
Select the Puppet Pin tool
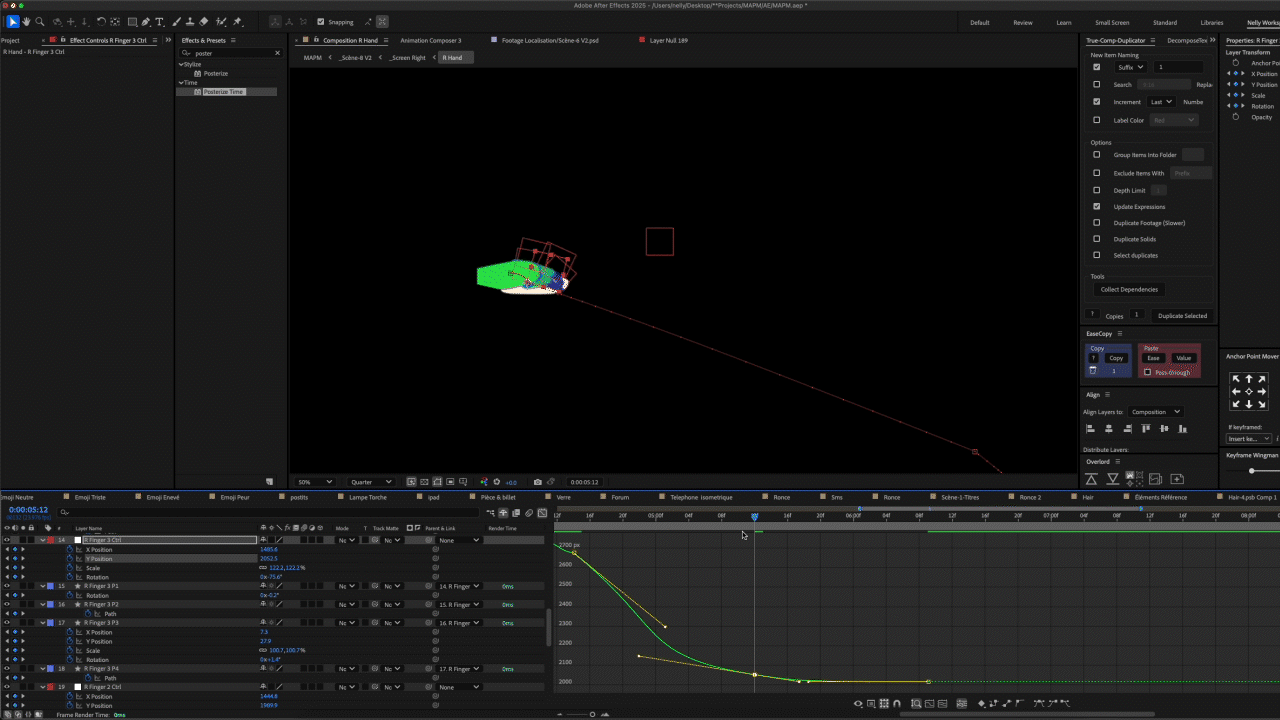pos(238,21)
